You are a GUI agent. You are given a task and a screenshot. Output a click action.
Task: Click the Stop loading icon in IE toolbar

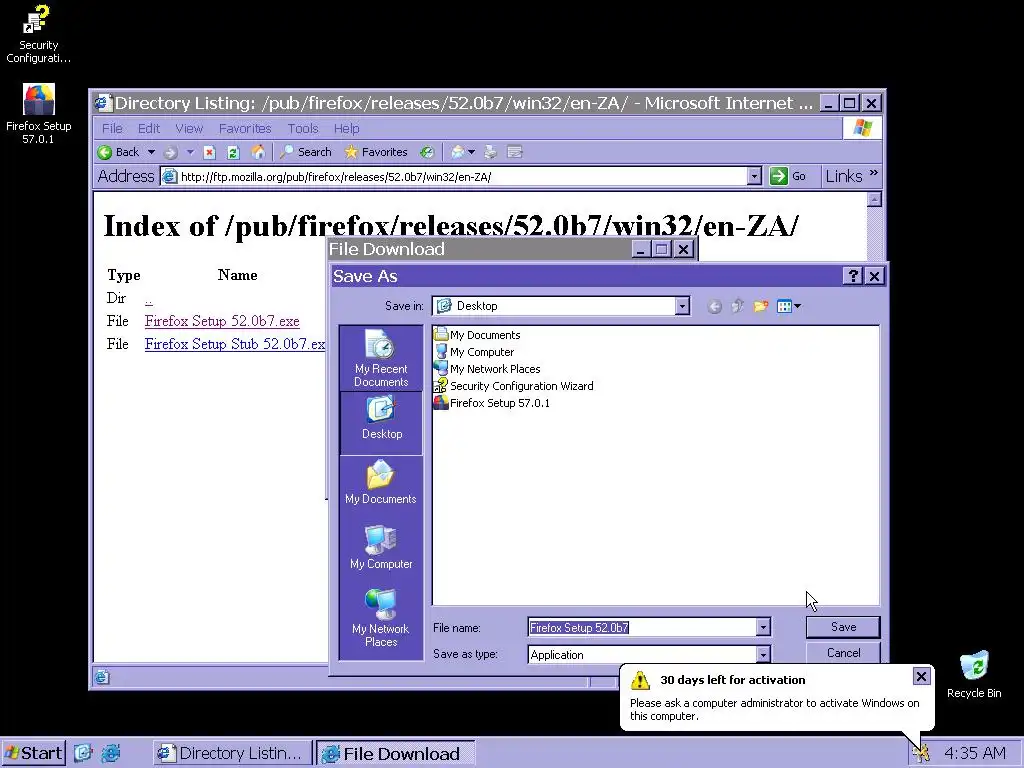[209, 152]
